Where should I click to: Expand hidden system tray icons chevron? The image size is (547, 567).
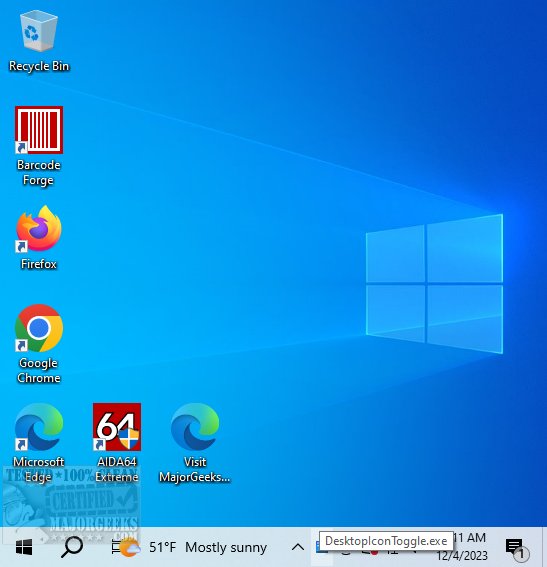pyautogui.click(x=298, y=547)
